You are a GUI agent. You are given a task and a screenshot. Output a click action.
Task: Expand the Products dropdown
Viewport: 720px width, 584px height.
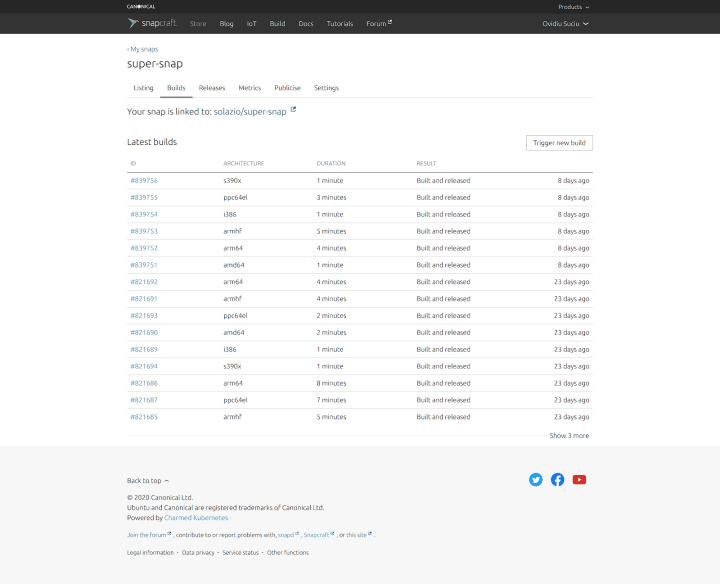click(x=574, y=7)
